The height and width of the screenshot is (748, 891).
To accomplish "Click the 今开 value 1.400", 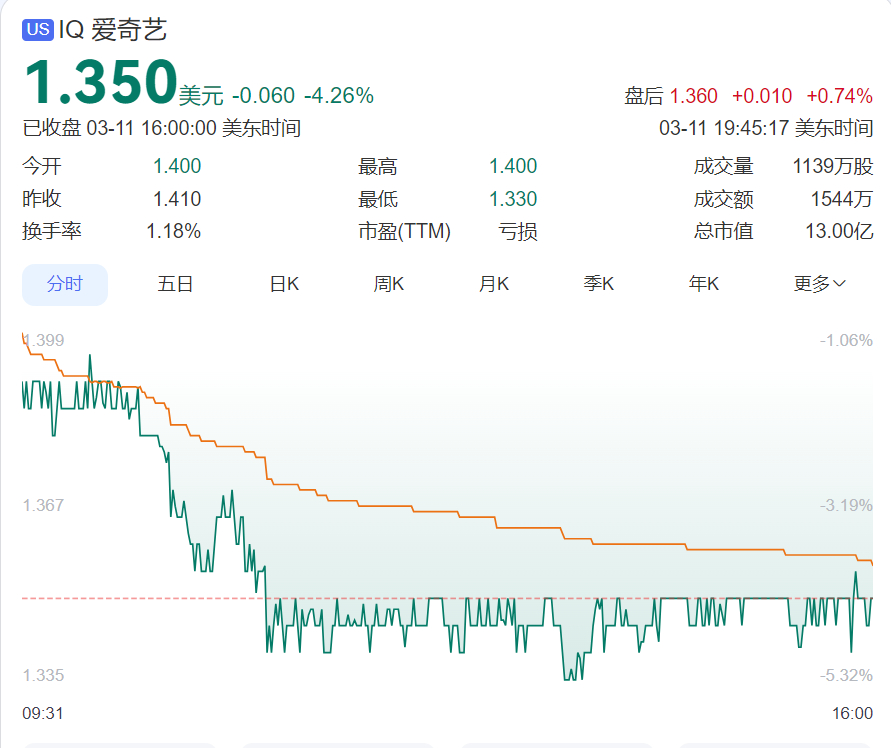I will pyautogui.click(x=177, y=166).
